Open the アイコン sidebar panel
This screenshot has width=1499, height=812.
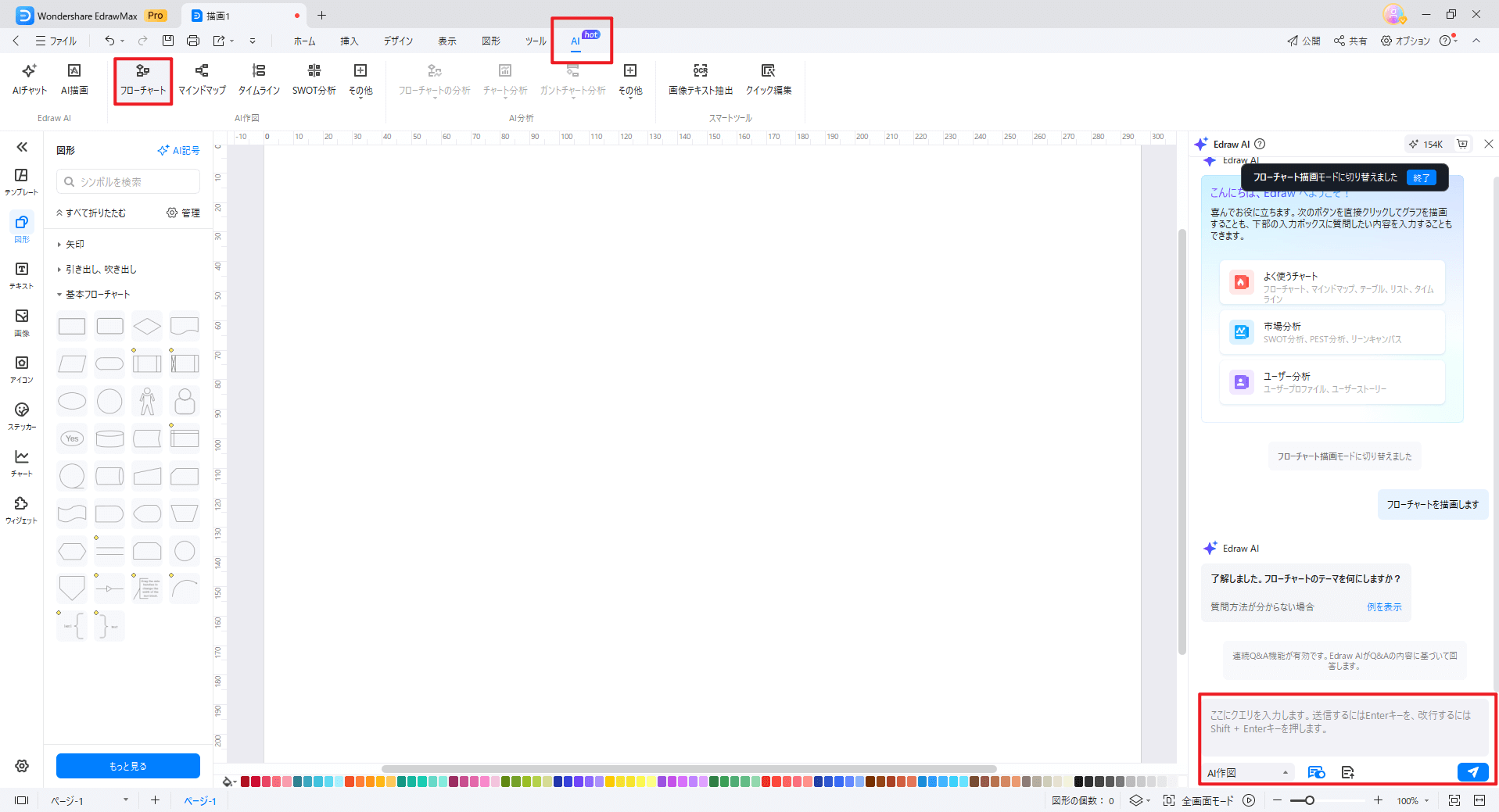[x=22, y=369]
